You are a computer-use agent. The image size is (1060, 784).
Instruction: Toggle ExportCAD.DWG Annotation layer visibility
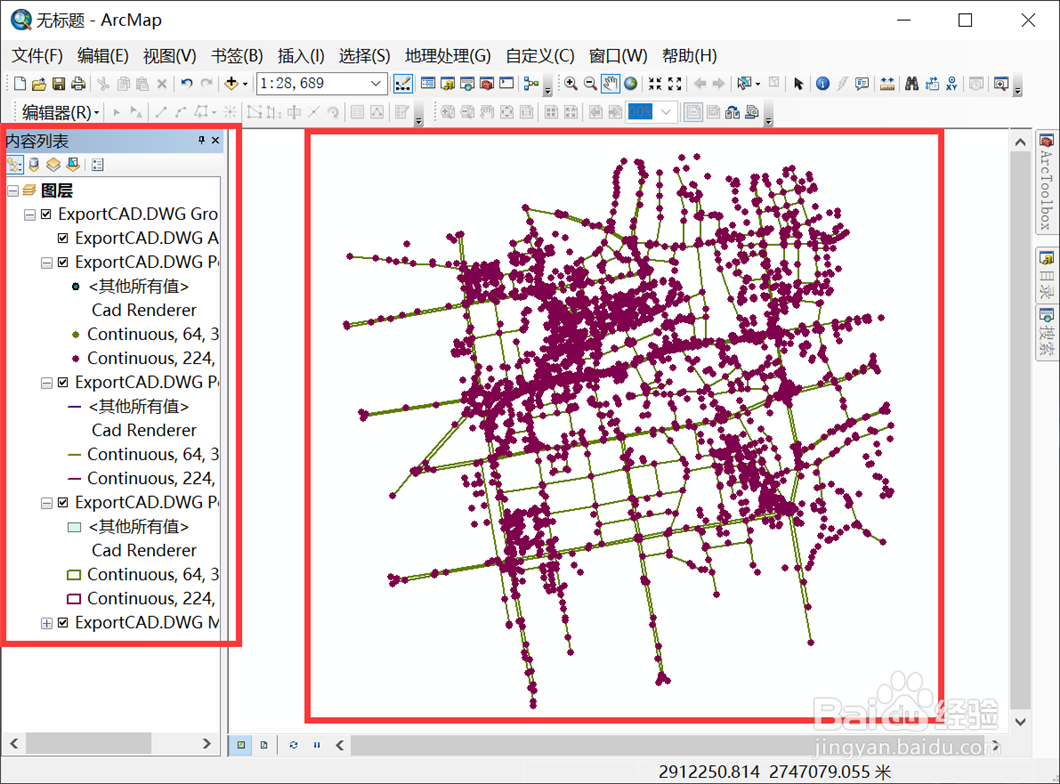pos(63,238)
